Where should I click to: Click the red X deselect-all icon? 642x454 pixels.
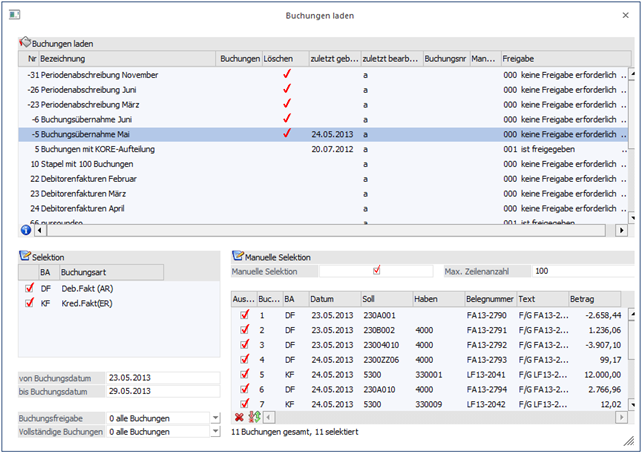point(238,416)
